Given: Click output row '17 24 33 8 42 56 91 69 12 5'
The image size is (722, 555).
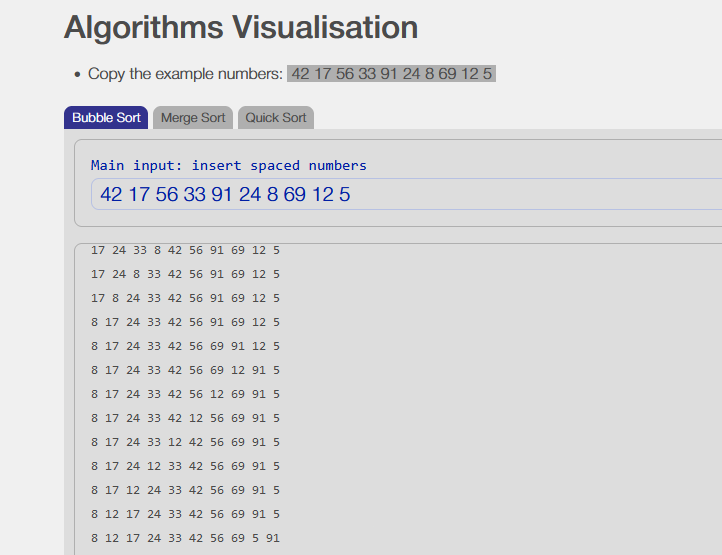Looking at the screenshot, I should coord(185,250).
